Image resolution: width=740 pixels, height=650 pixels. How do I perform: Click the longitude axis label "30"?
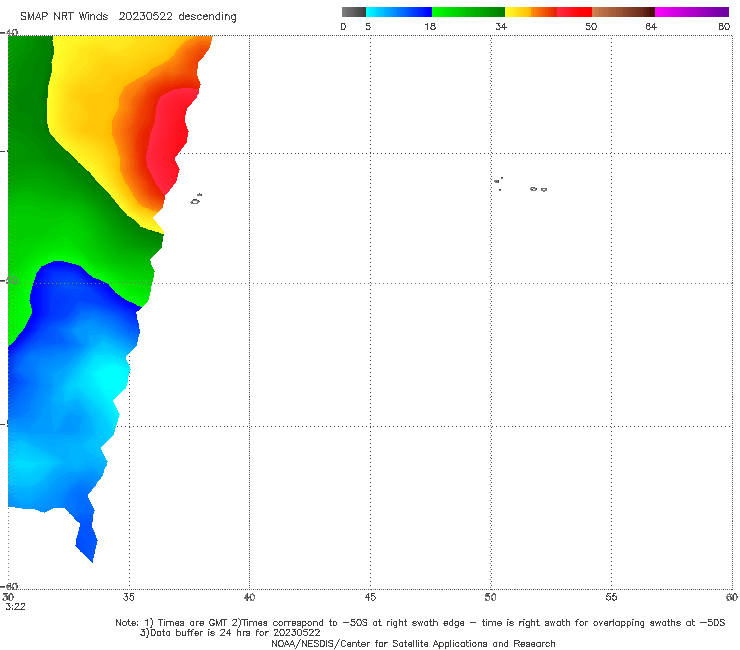click(8, 597)
